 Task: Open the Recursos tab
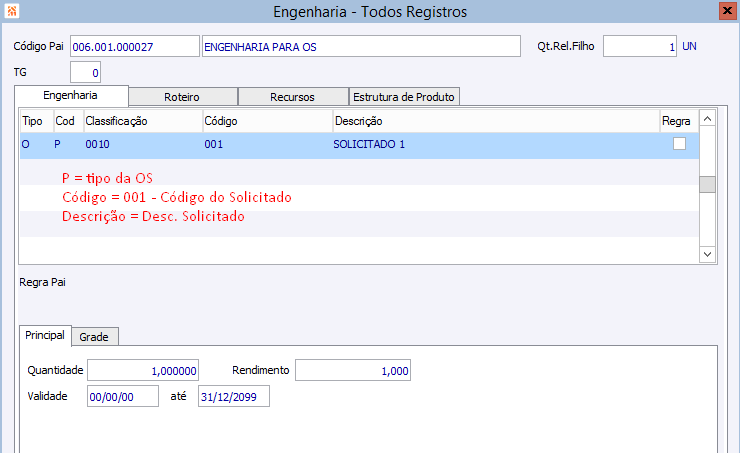click(293, 97)
